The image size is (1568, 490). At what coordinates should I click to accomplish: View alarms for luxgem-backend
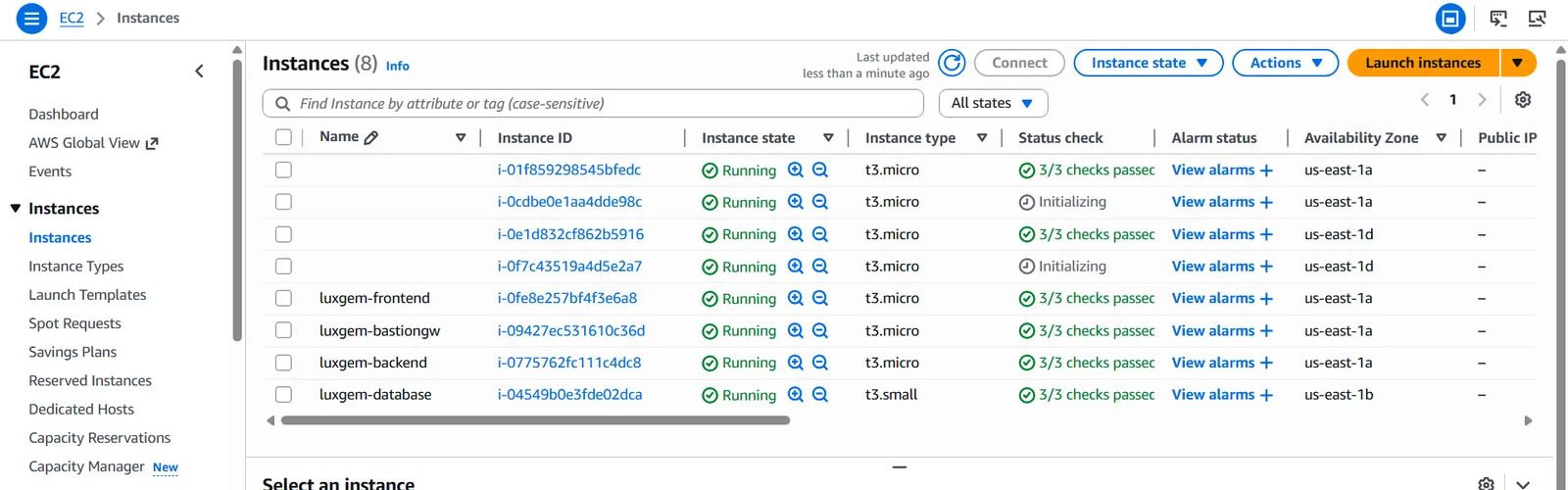(1213, 363)
